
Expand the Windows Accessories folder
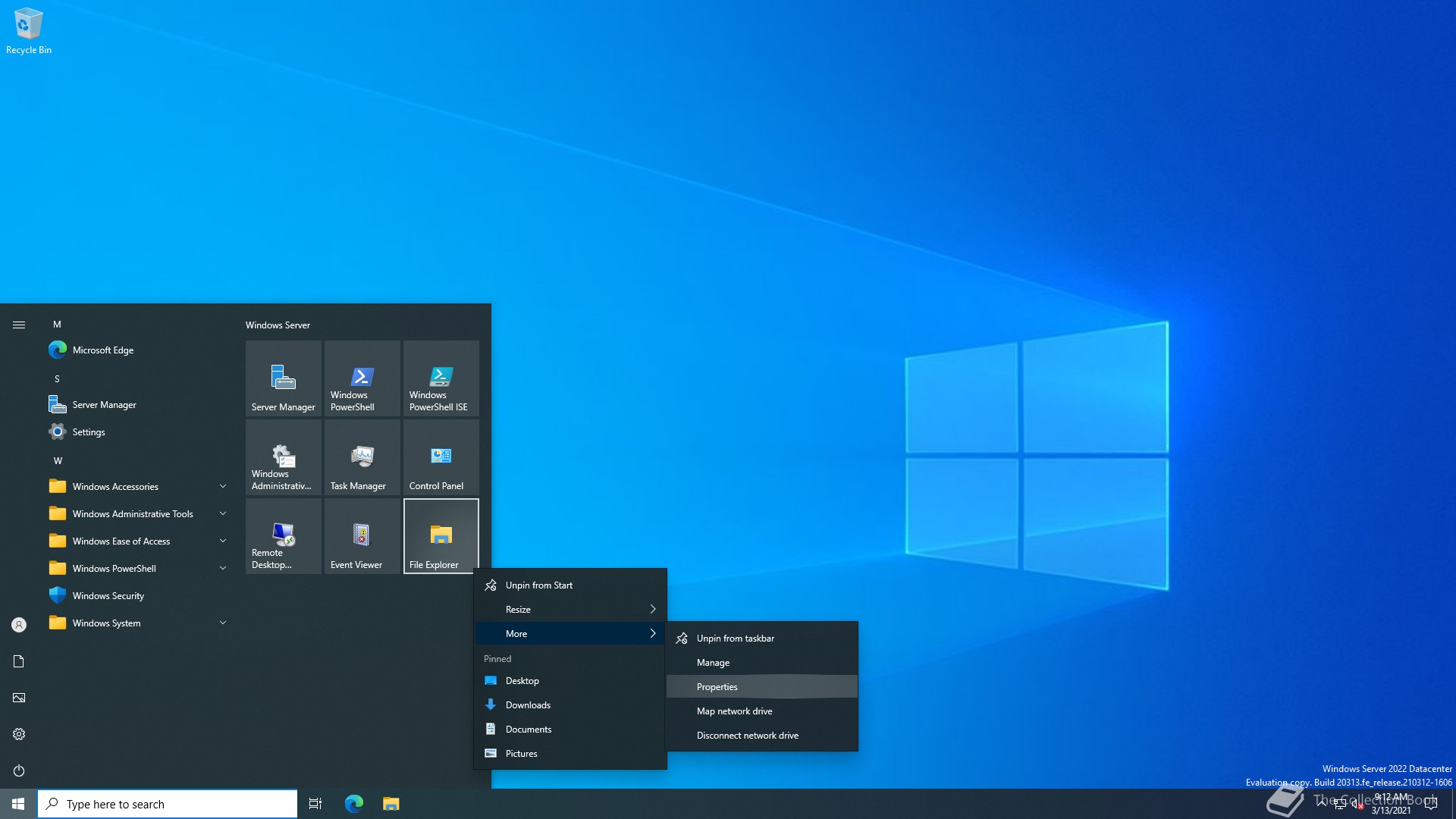[136, 486]
